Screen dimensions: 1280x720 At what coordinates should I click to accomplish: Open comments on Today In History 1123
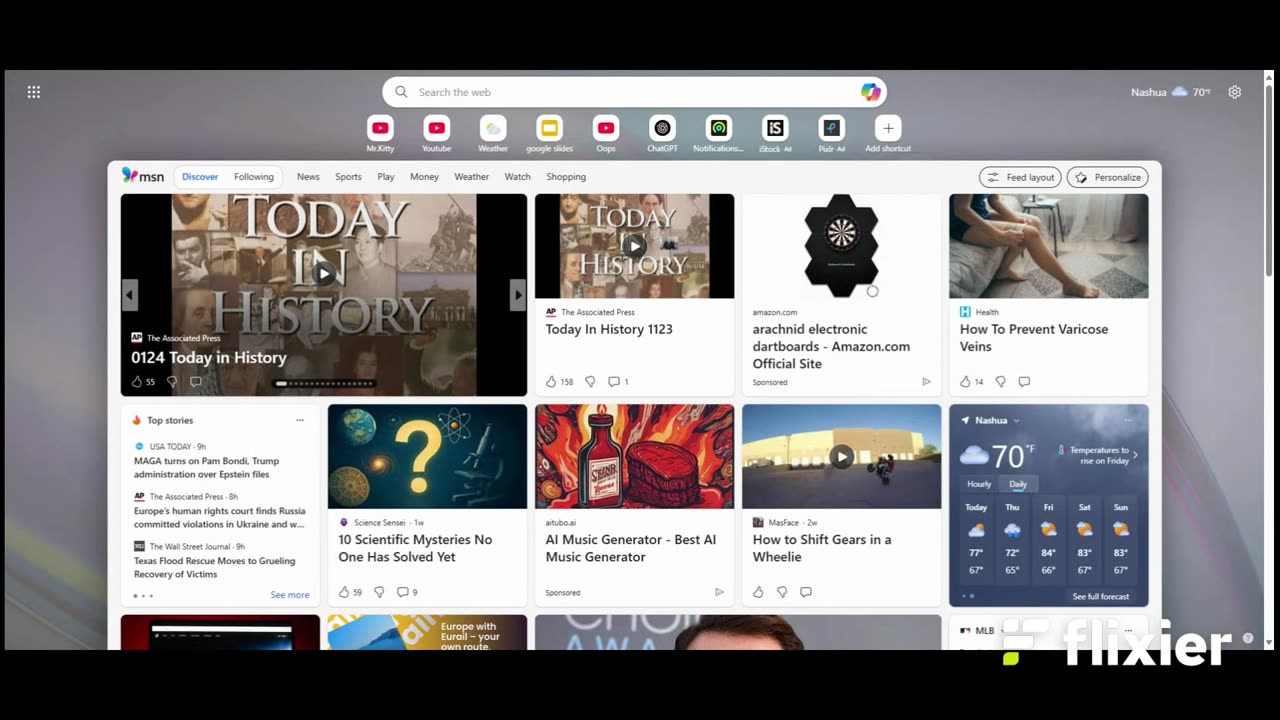(x=614, y=382)
